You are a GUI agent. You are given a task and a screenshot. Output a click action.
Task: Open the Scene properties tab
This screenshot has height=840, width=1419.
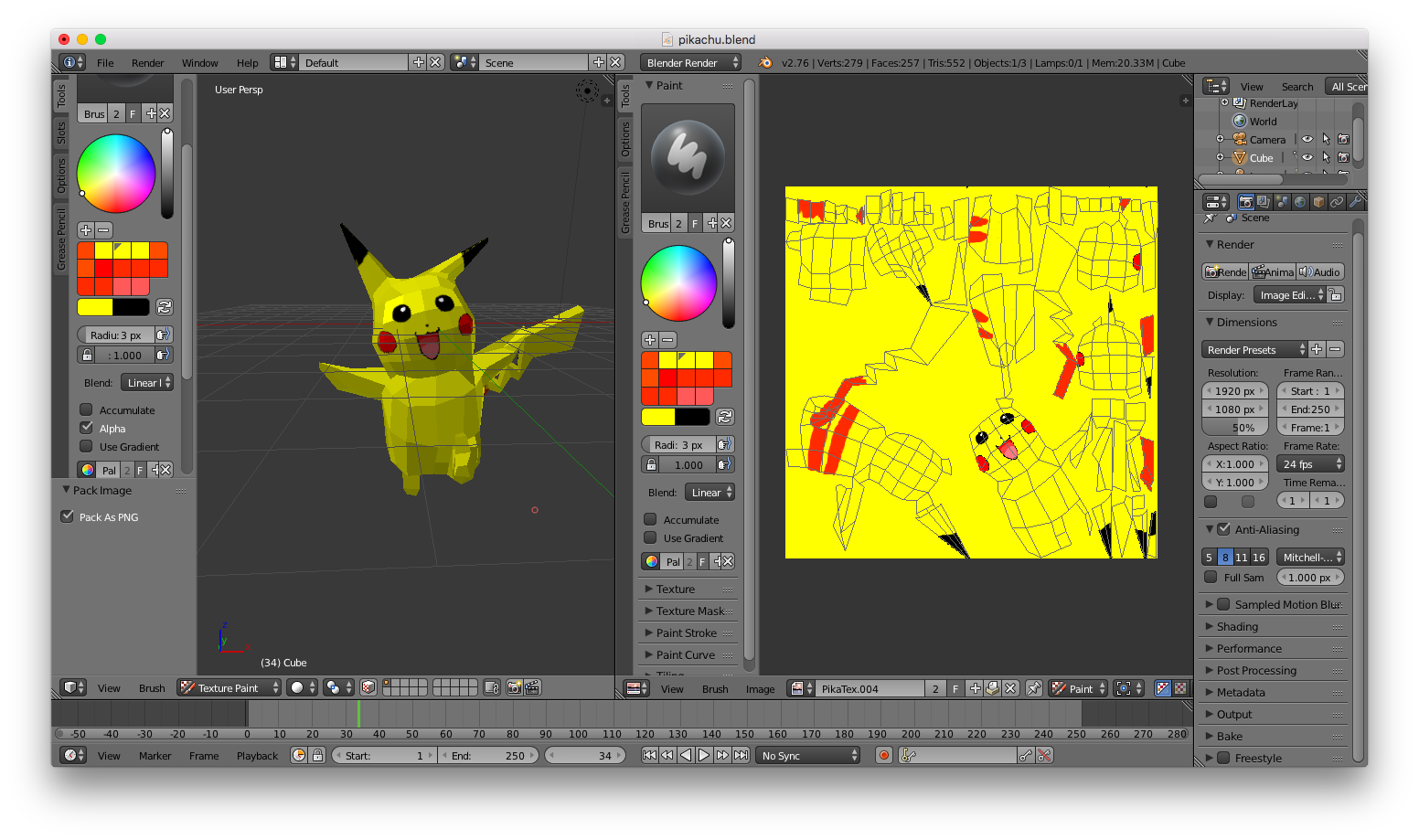click(1282, 202)
